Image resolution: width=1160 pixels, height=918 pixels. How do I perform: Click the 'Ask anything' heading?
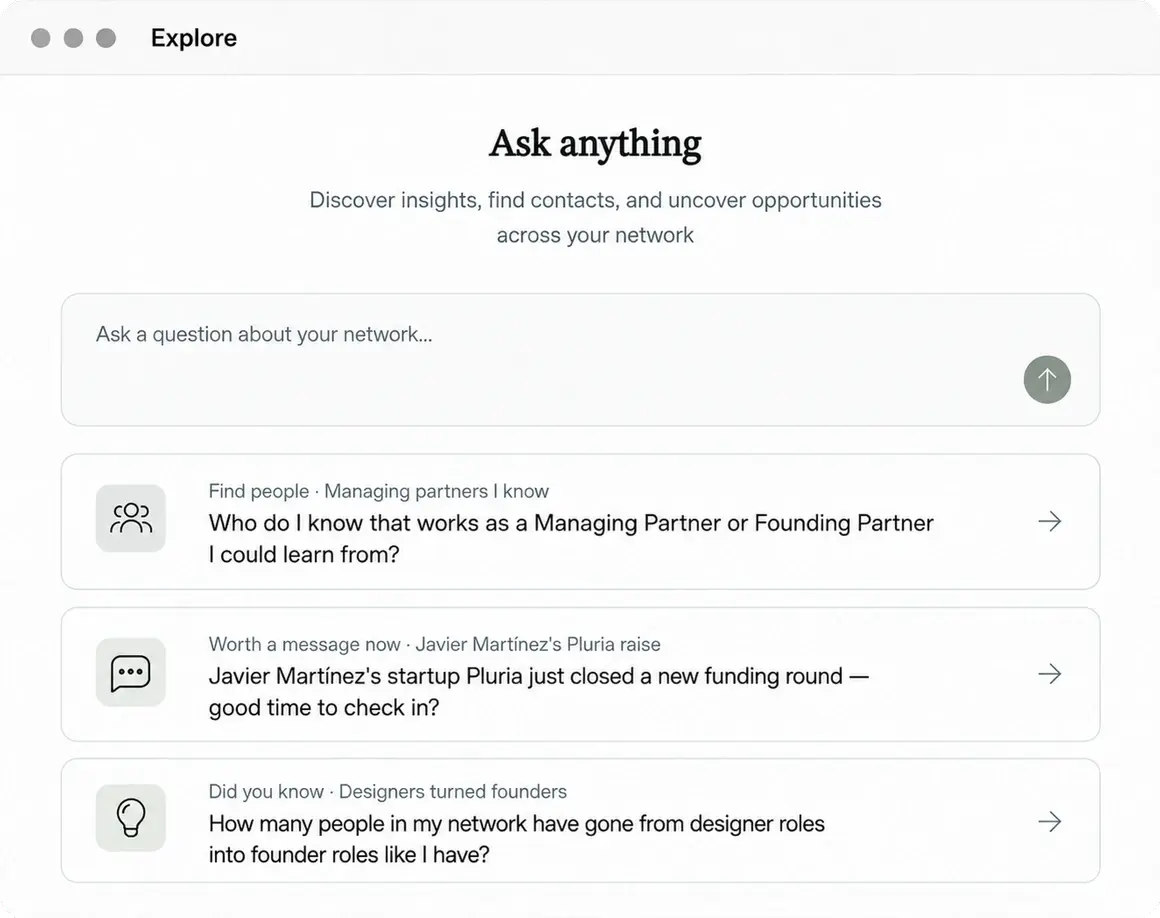(595, 144)
